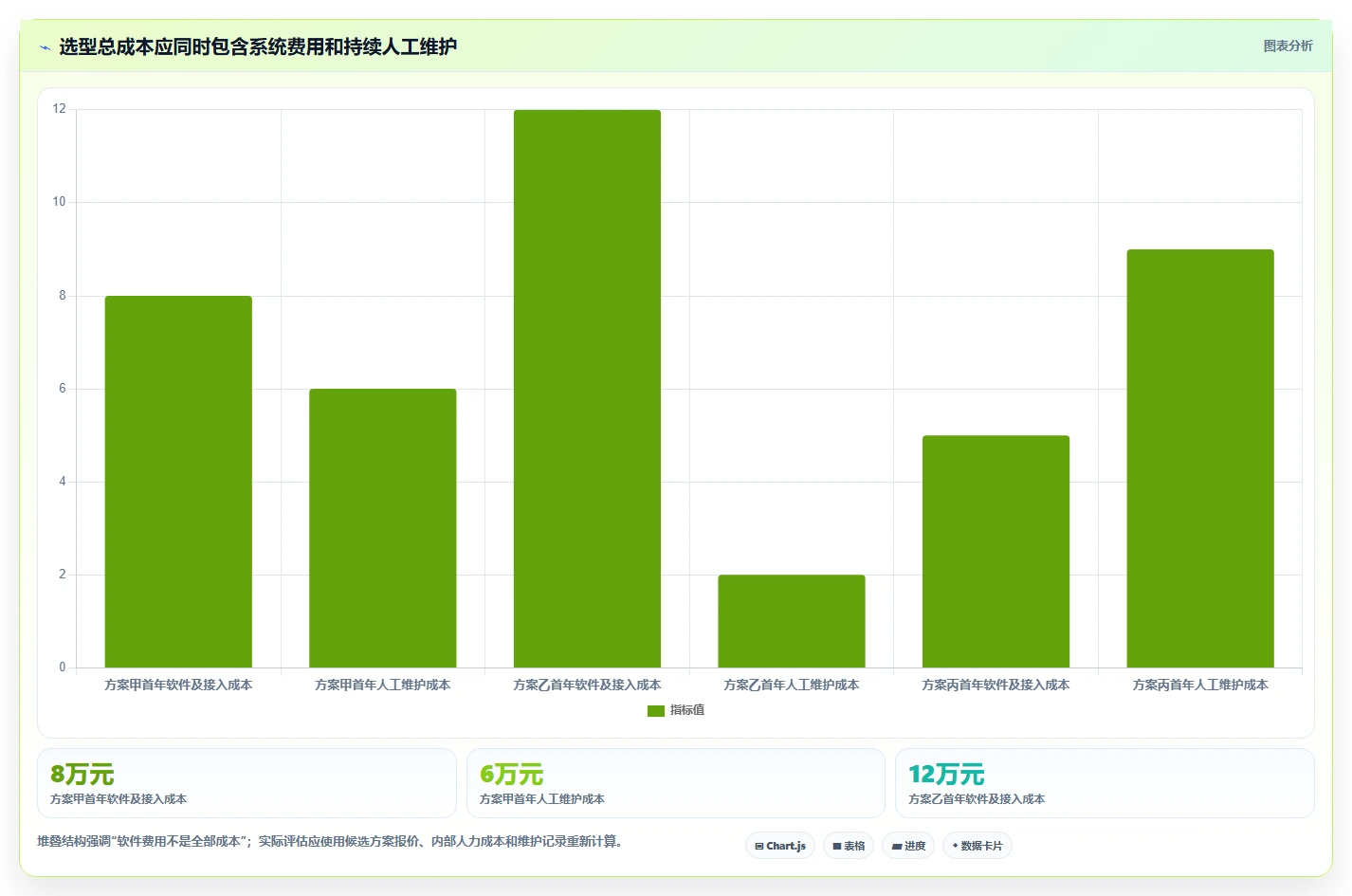
Task: Click the lightning icon beside the chart title
Action: (45, 47)
